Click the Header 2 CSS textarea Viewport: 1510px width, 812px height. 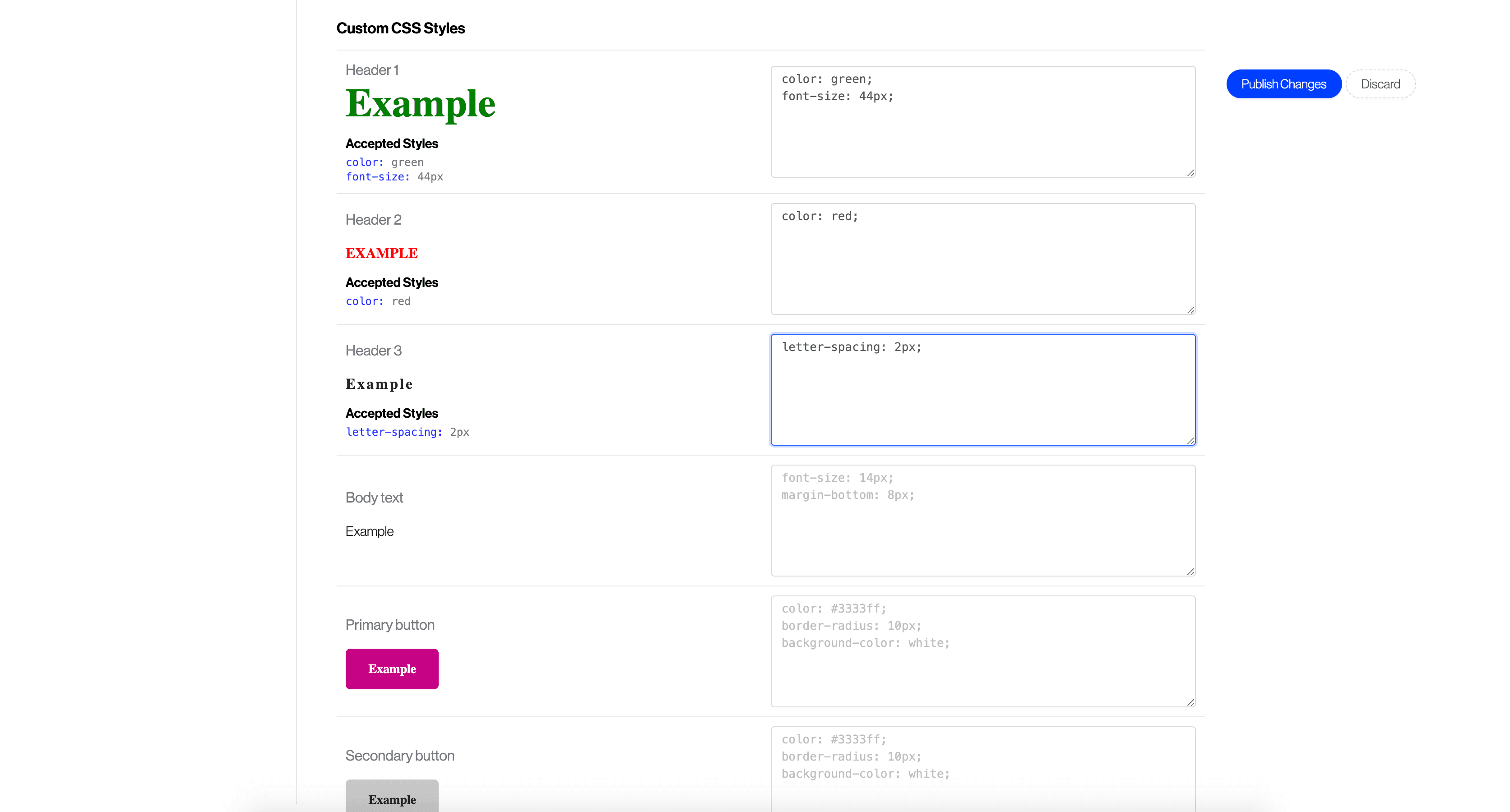click(x=982, y=258)
